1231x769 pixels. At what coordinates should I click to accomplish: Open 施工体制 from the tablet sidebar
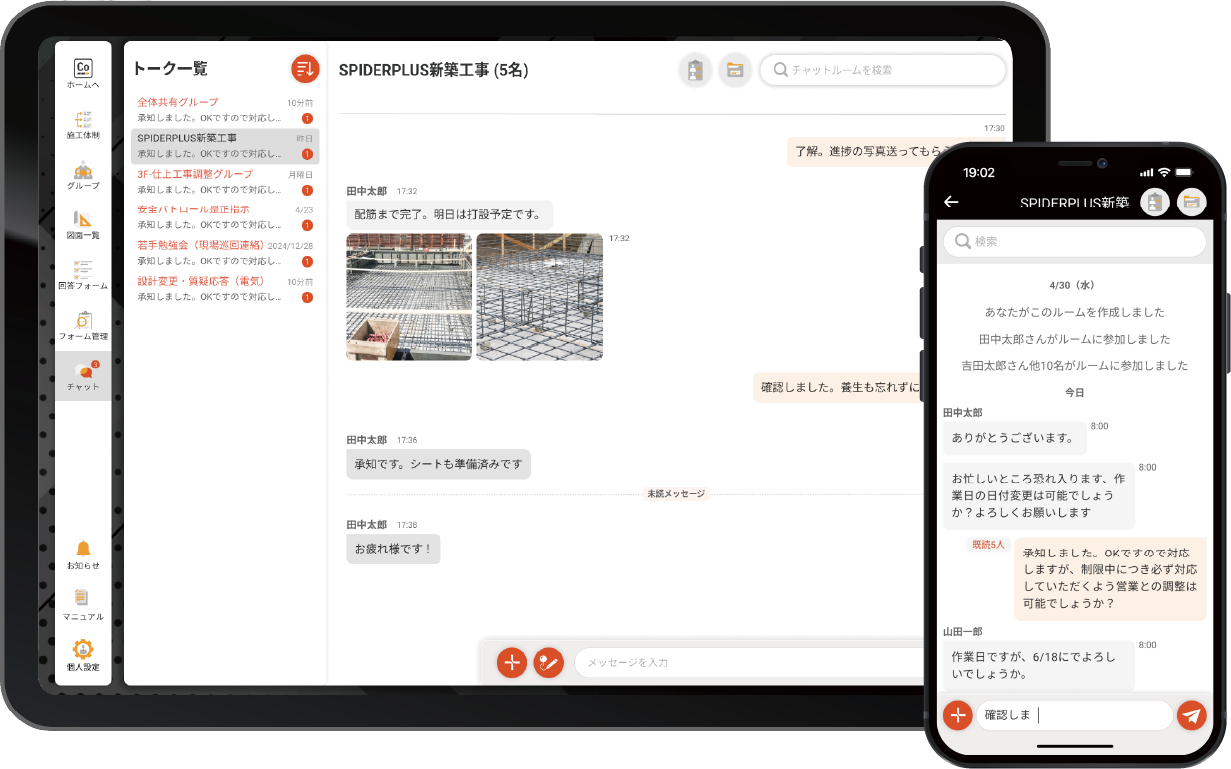coord(83,125)
